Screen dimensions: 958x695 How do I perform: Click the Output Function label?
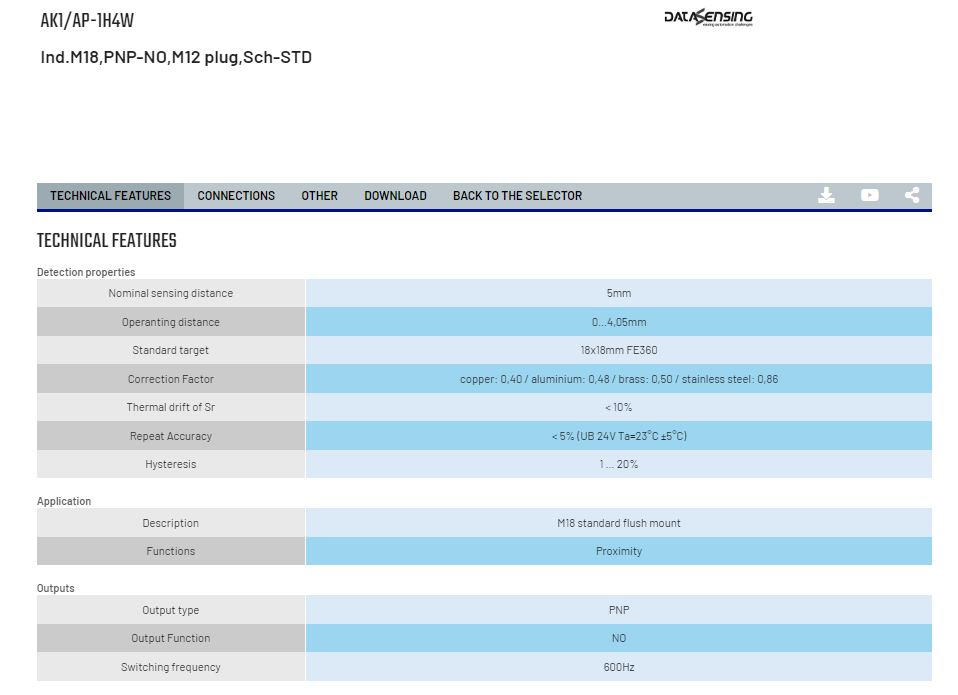pos(170,638)
